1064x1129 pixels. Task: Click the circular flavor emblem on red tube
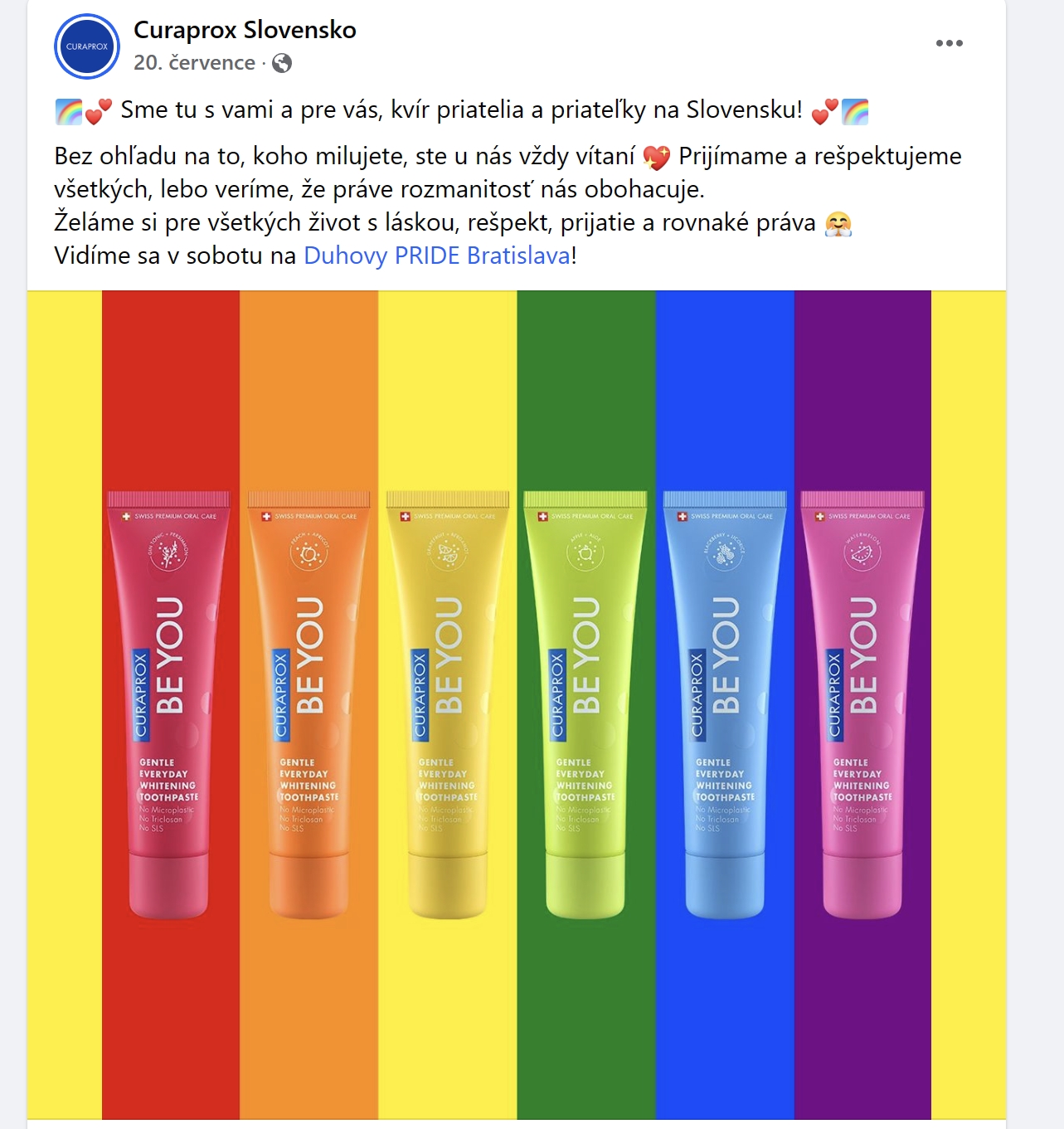pos(169,552)
